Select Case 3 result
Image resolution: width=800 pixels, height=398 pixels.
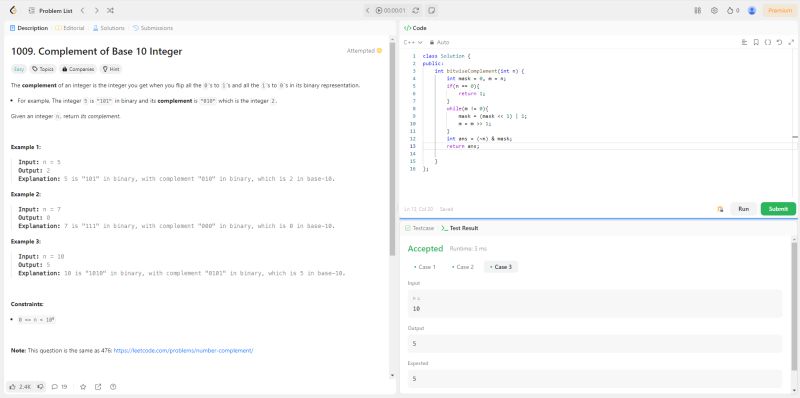click(x=501, y=267)
